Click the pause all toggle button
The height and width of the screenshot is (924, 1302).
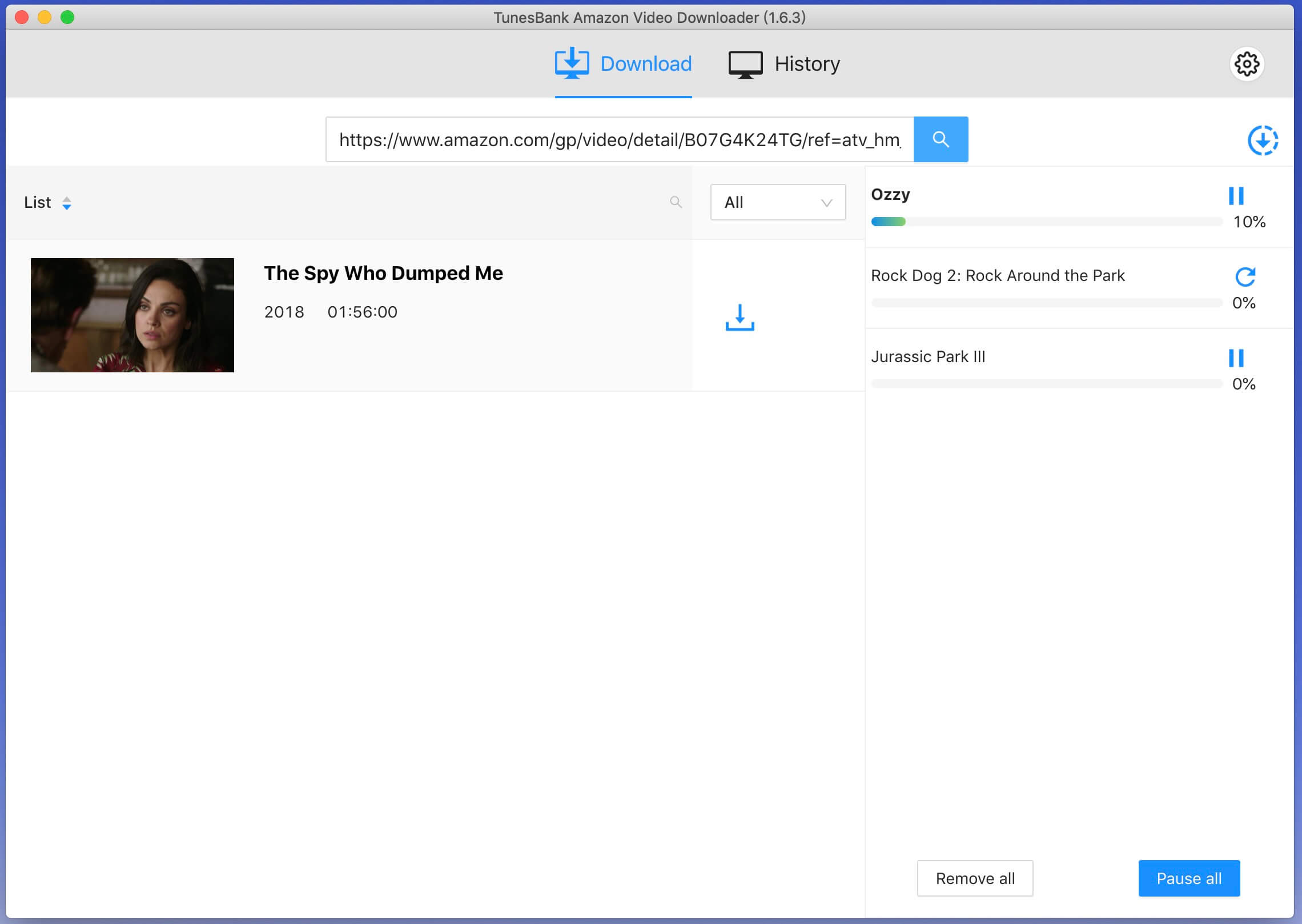1190,879
